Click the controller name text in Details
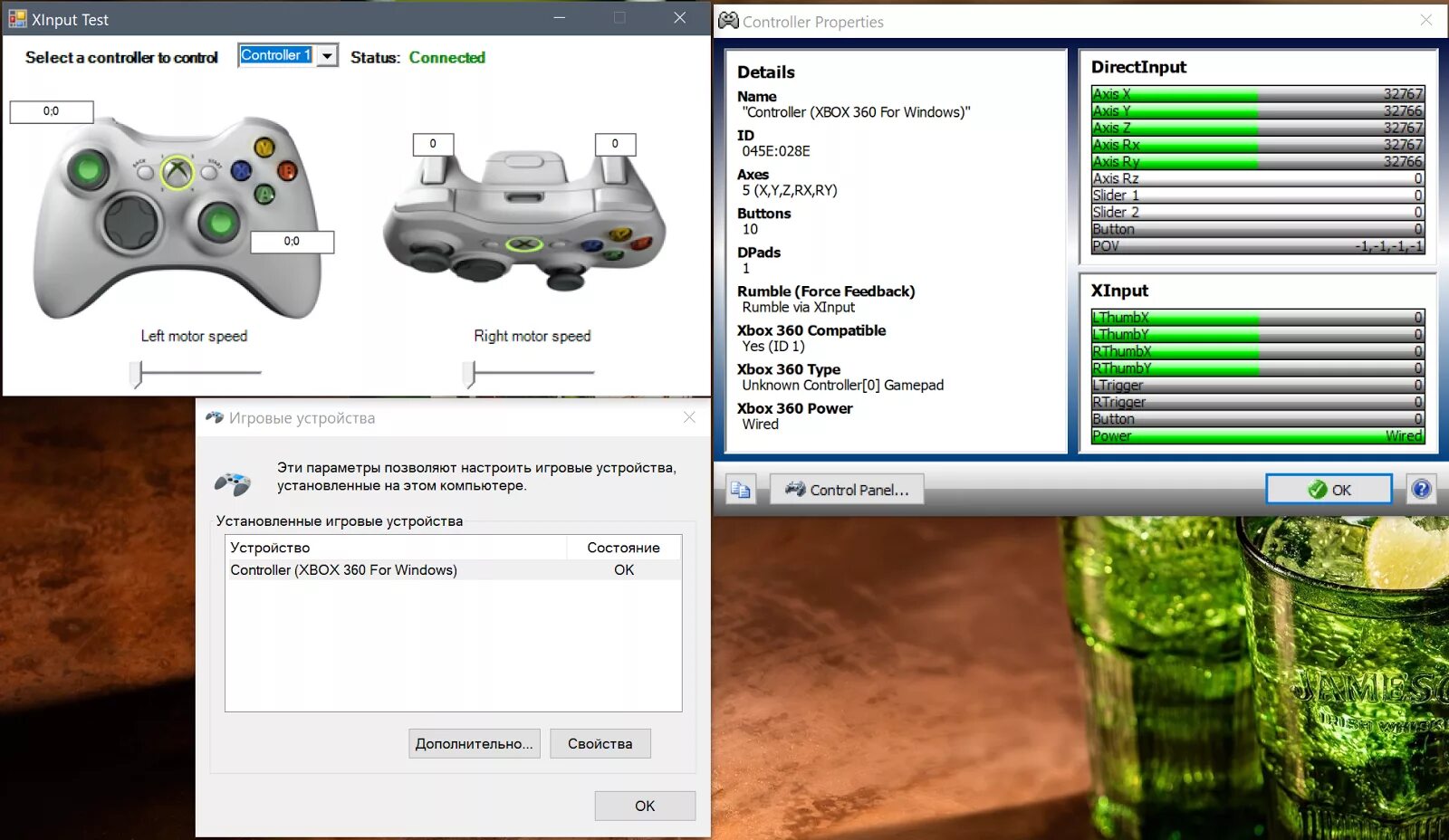The height and width of the screenshot is (840, 1449). pyautogui.click(x=856, y=112)
